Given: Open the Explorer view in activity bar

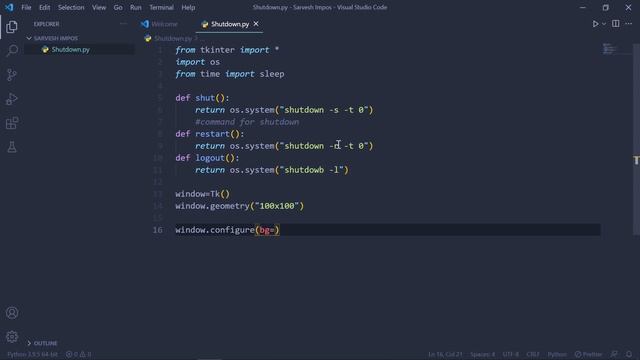Looking at the screenshot, I should pyautogui.click(x=12, y=27).
